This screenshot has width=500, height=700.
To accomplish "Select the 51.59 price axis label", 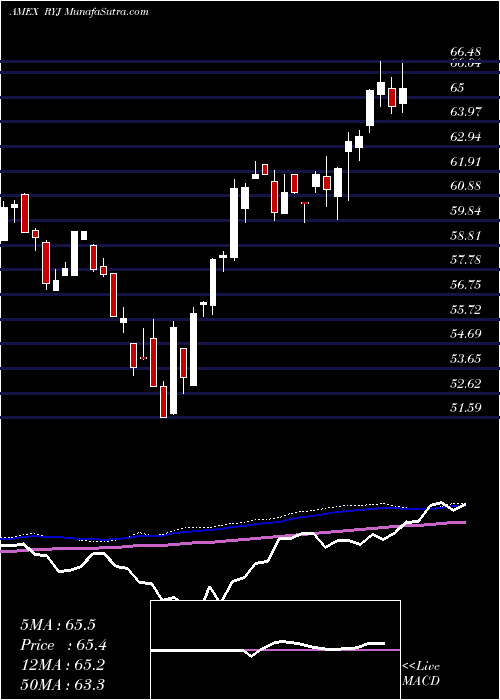I will coord(466,408).
